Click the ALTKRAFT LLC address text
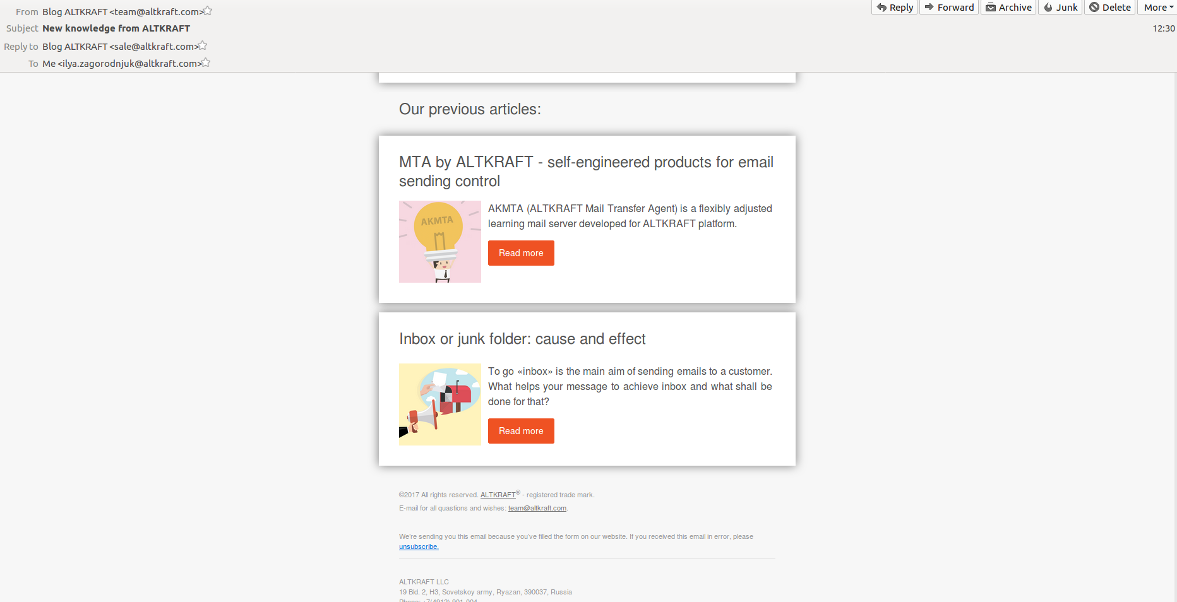1177x602 pixels. [486, 588]
